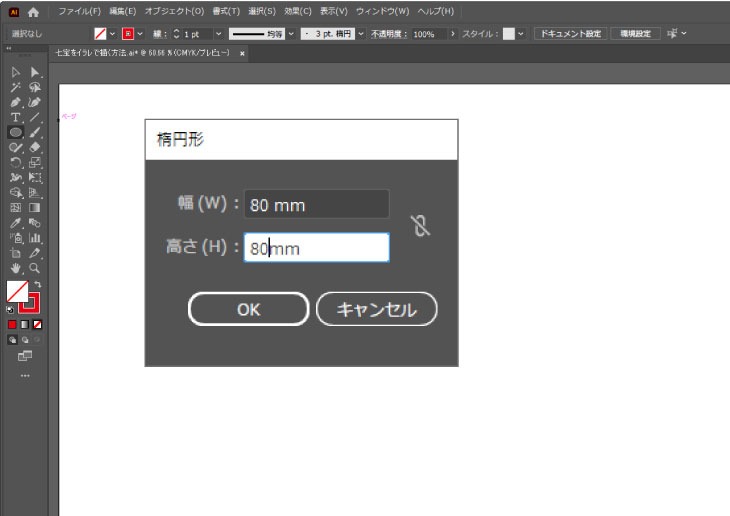This screenshot has width=730, height=516.
Task: Select the Gradient tool
Action: point(34,208)
